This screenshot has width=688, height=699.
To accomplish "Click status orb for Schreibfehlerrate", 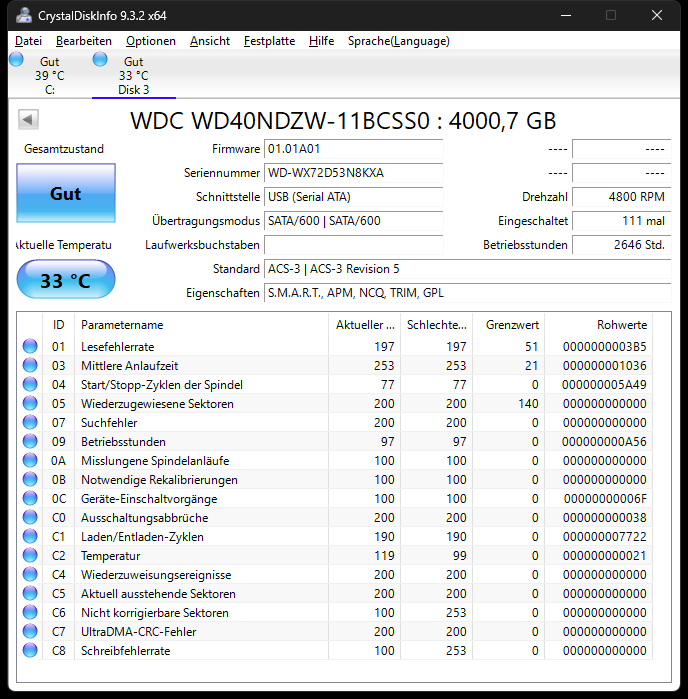I will pyautogui.click(x=30, y=650).
